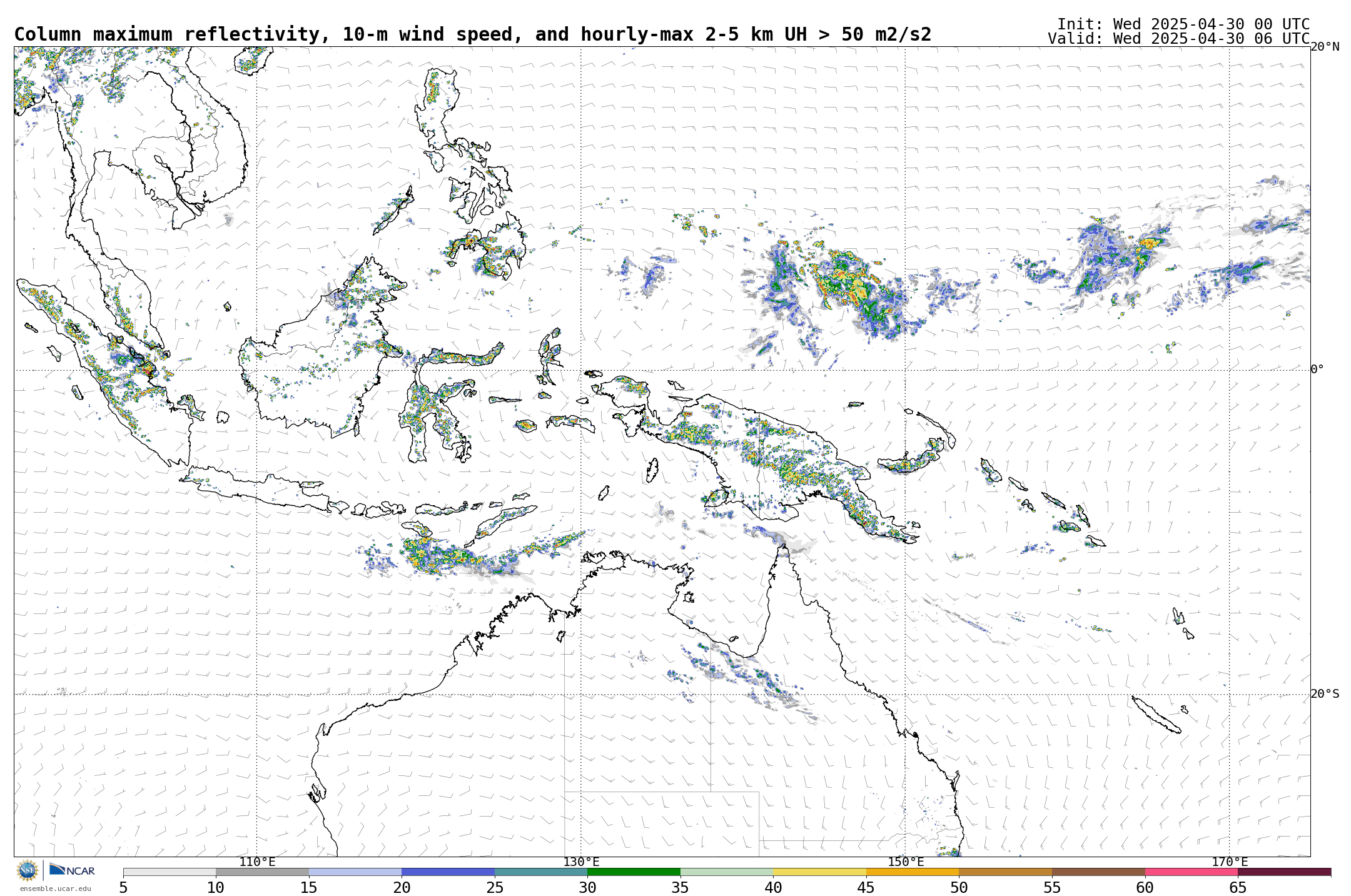
Task: Click the dark maroon 65+ dBZ swatch
Action: (1284, 872)
